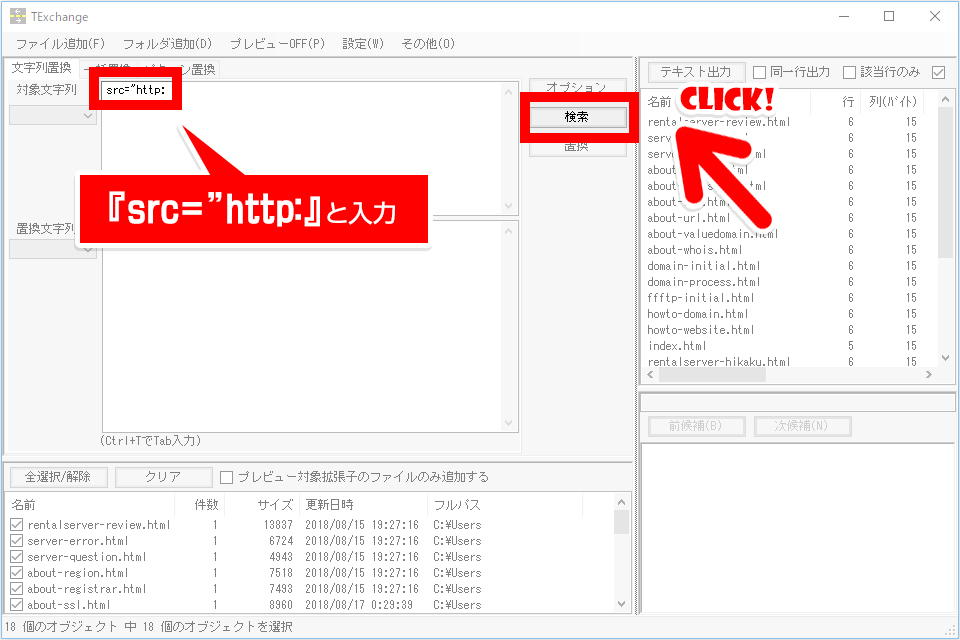Viewport: 960px width, 640px height.
Task: Open the その他(O) menu
Action: tap(428, 44)
